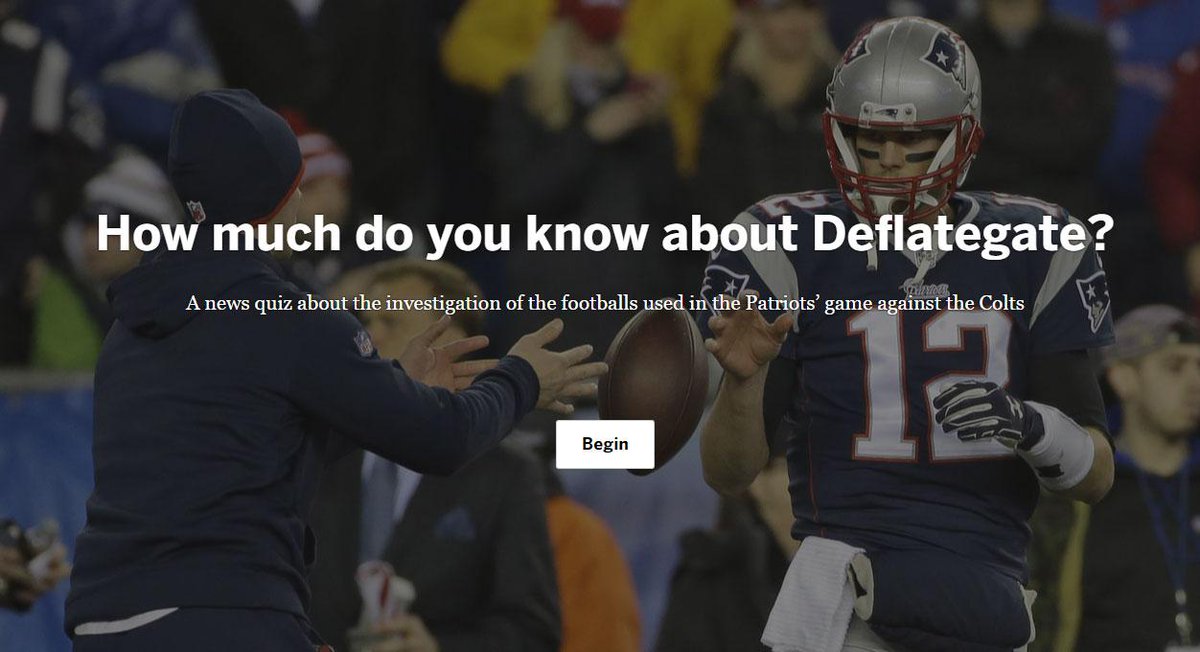1200x652 pixels.
Task: Click the Patriots logo on helmet's right side
Action: [x=944, y=55]
